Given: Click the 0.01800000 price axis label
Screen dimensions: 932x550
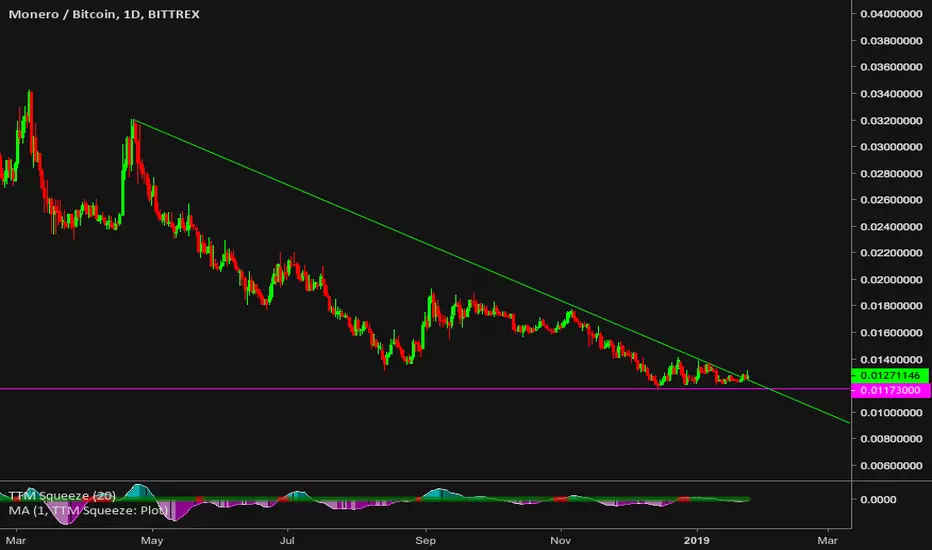Looking at the screenshot, I should tap(891, 306).
